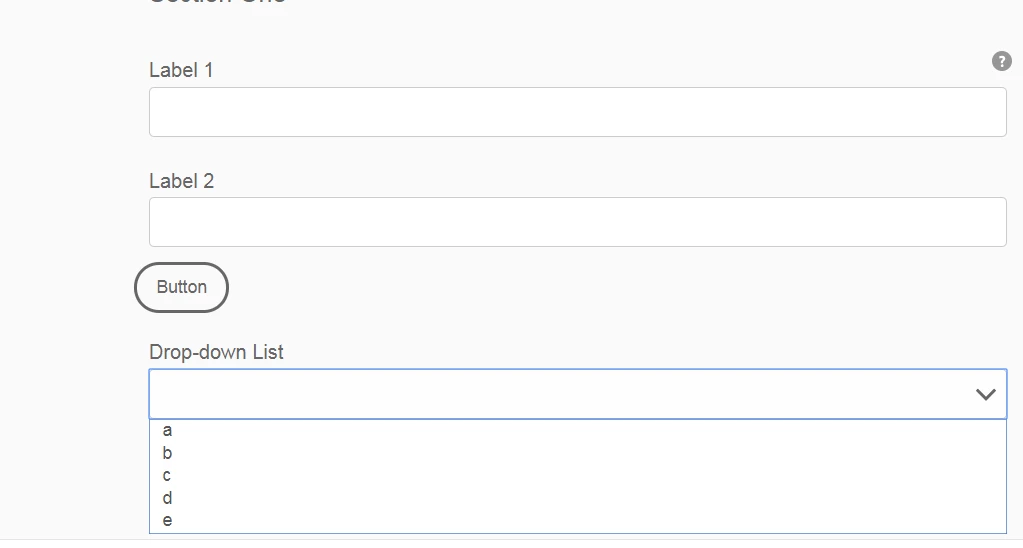Select option 'a' from the list
The width and height of the screenshot is (1023, 548).
coord(167,431)
